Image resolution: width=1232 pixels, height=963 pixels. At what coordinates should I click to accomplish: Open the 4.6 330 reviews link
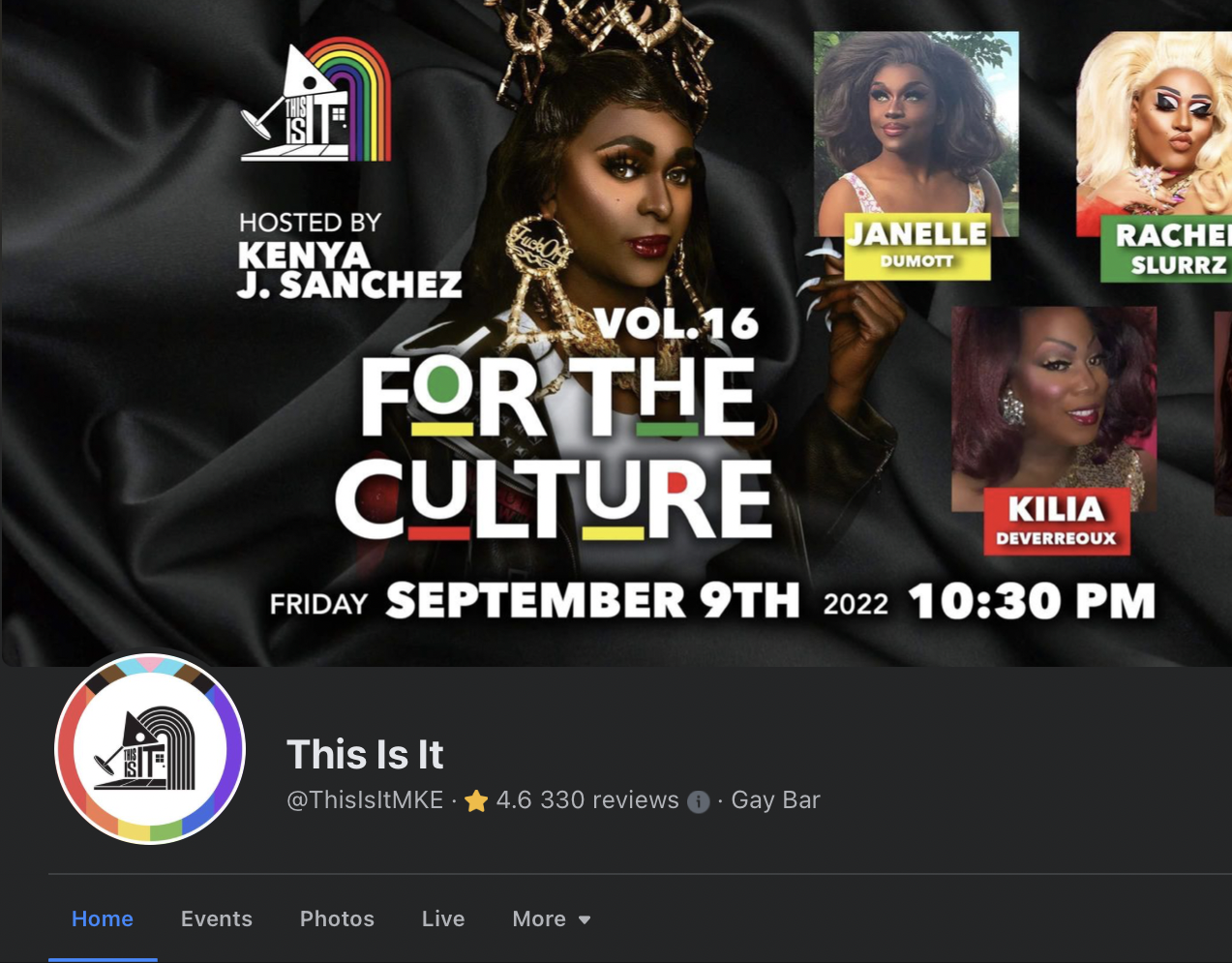coord(587,800)
